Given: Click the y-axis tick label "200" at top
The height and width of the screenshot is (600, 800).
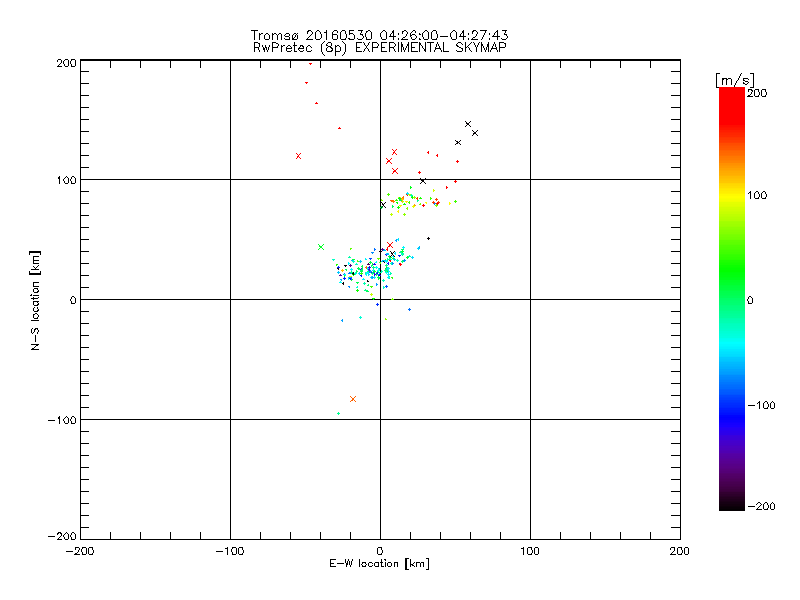Looking at the screenshot, I should [66, 63].
